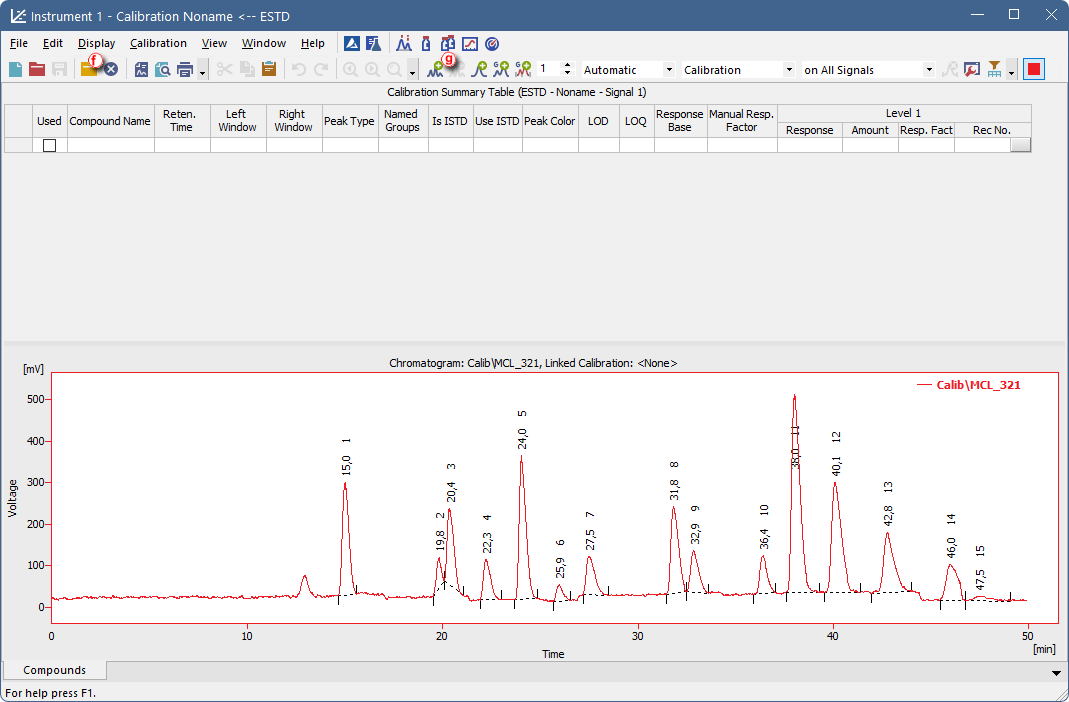Image resolution: width=1069 pixels, height=702 pixels.
Task: Click the blue-green Add Group icon
Action: pyautogui.click(x=501, y=70)
